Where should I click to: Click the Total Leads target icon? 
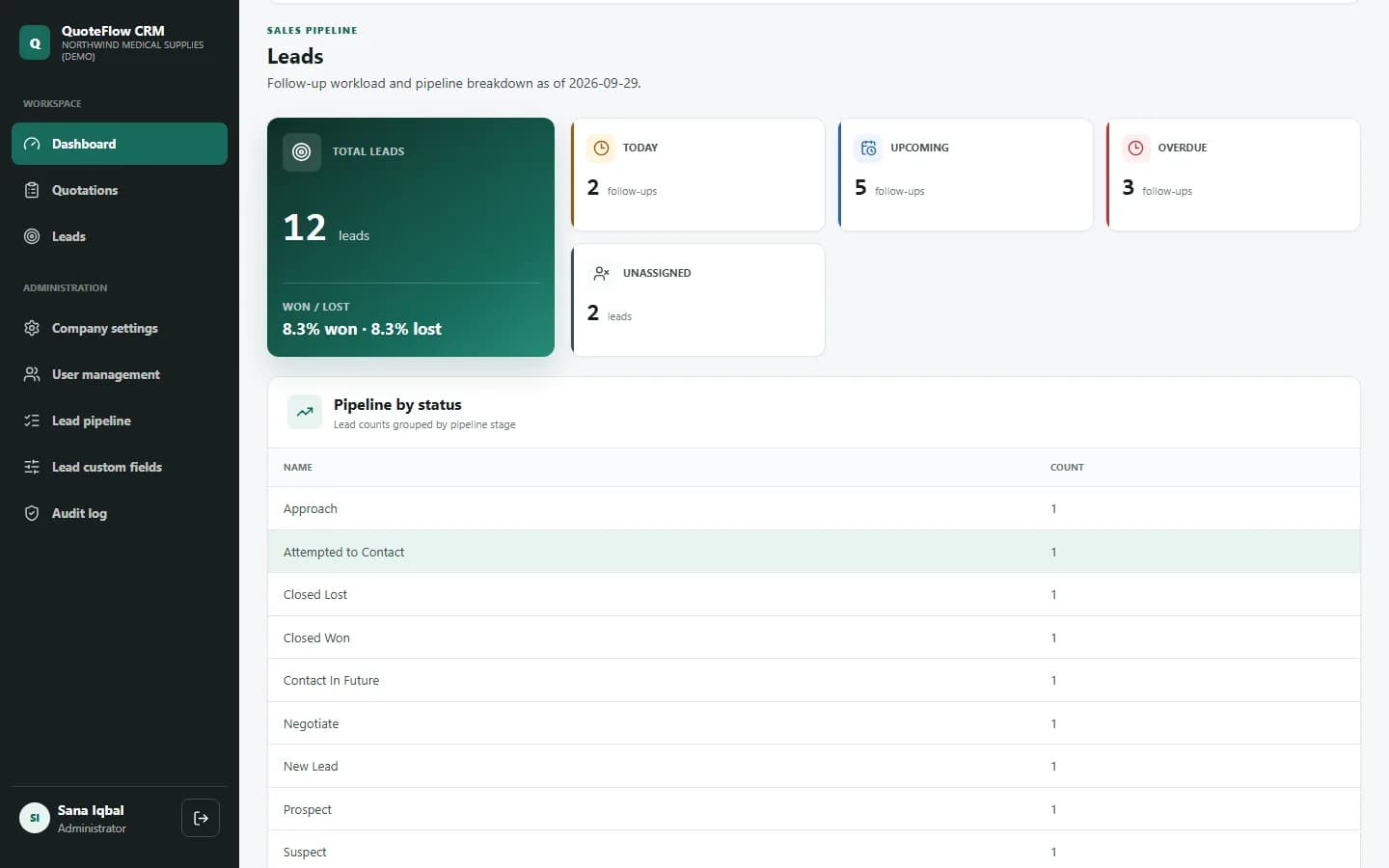click(302, 151)
